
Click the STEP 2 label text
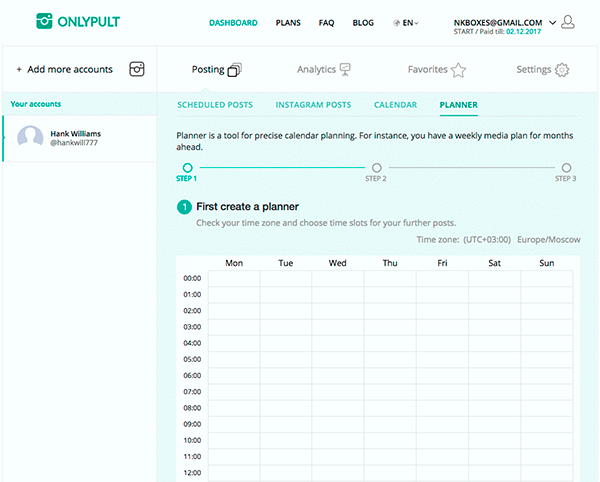[376, 179]
